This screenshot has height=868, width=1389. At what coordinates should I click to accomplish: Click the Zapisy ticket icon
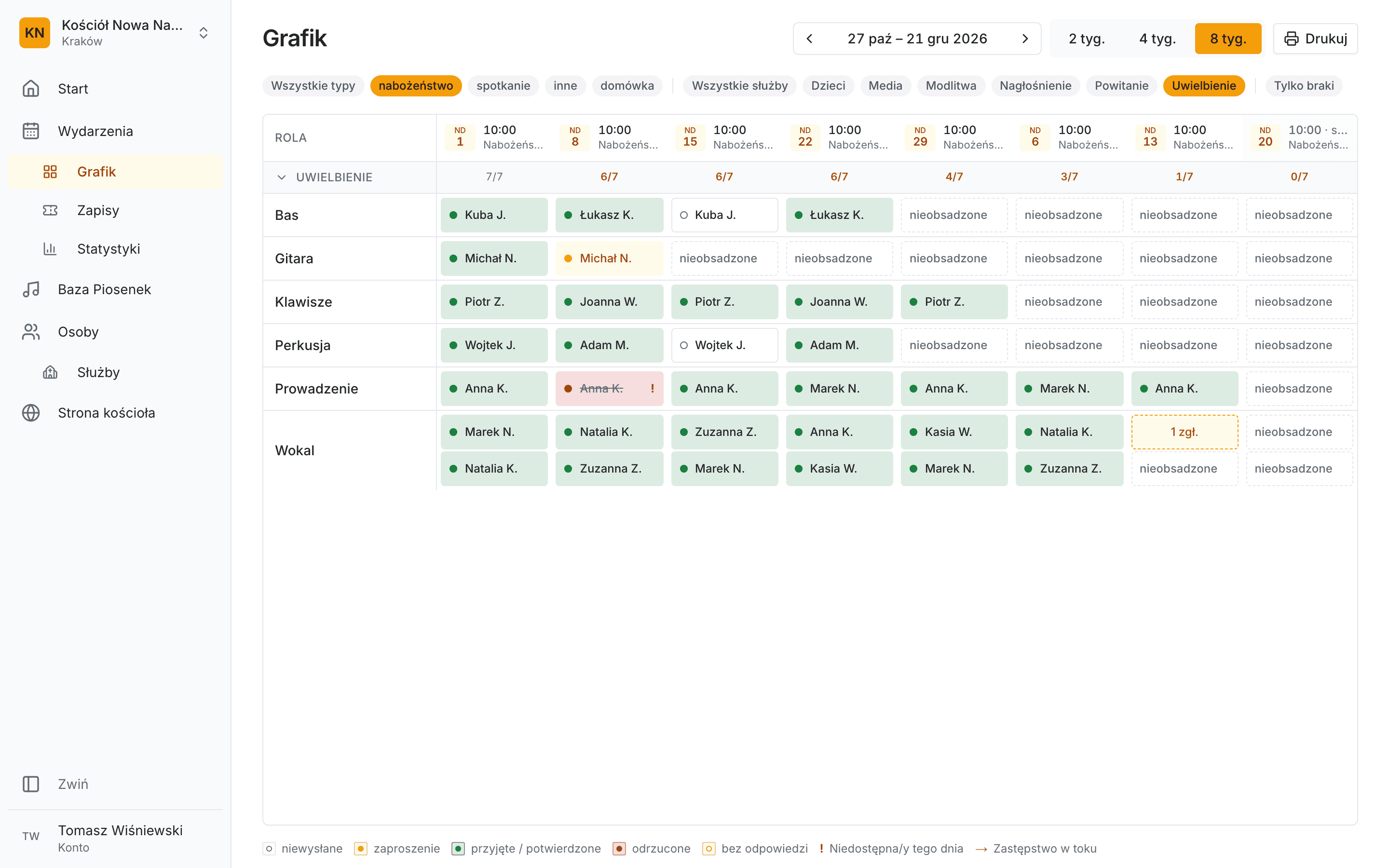(x=50, y=210)
